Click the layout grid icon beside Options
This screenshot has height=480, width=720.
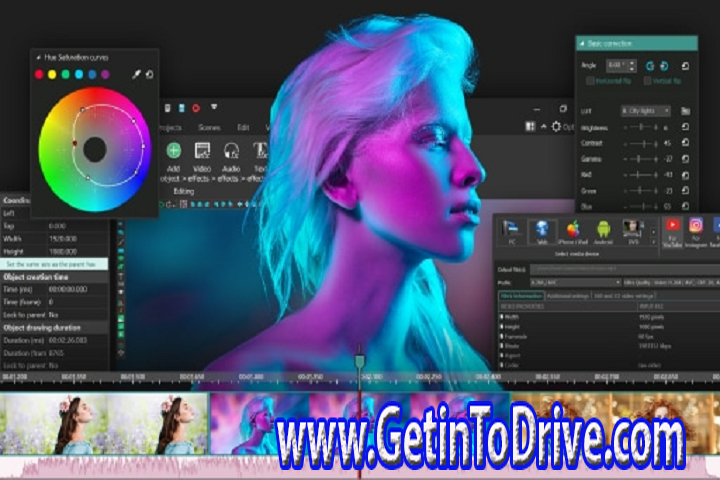point(530,126)
